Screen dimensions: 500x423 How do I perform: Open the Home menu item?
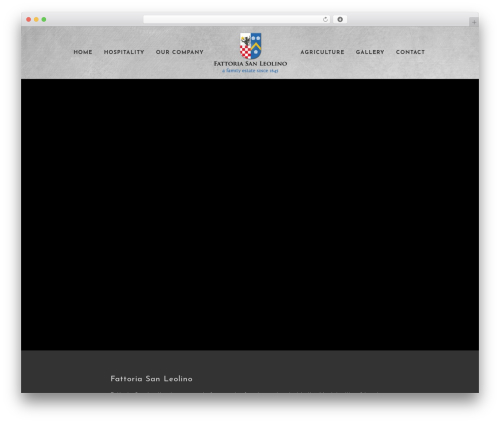tap(83, 52)
